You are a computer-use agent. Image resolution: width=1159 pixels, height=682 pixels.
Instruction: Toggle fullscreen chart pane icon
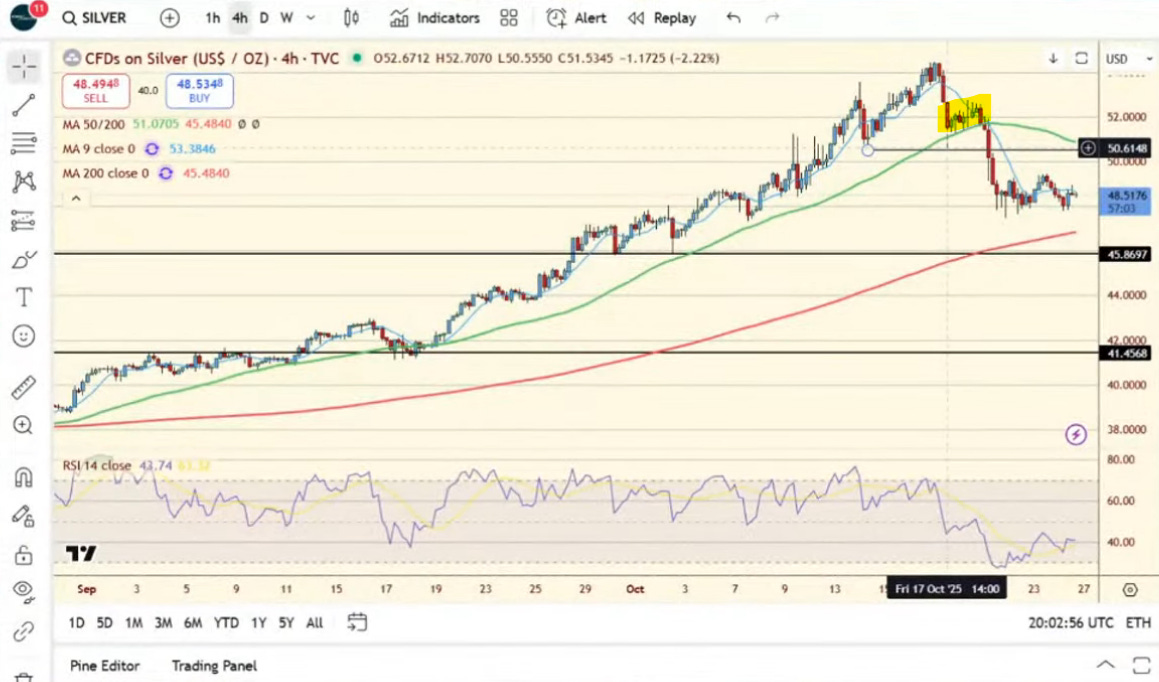pos(1081,58)
